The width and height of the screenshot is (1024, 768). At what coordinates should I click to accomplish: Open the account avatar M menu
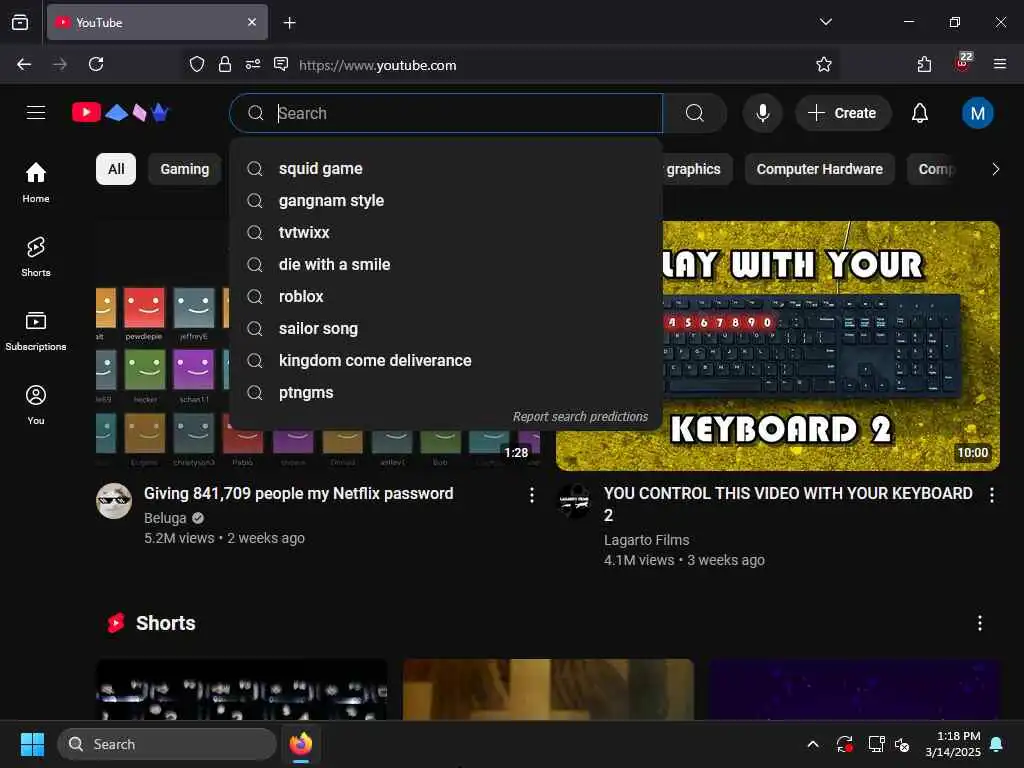pyautogui.click(x=977, y=113)
